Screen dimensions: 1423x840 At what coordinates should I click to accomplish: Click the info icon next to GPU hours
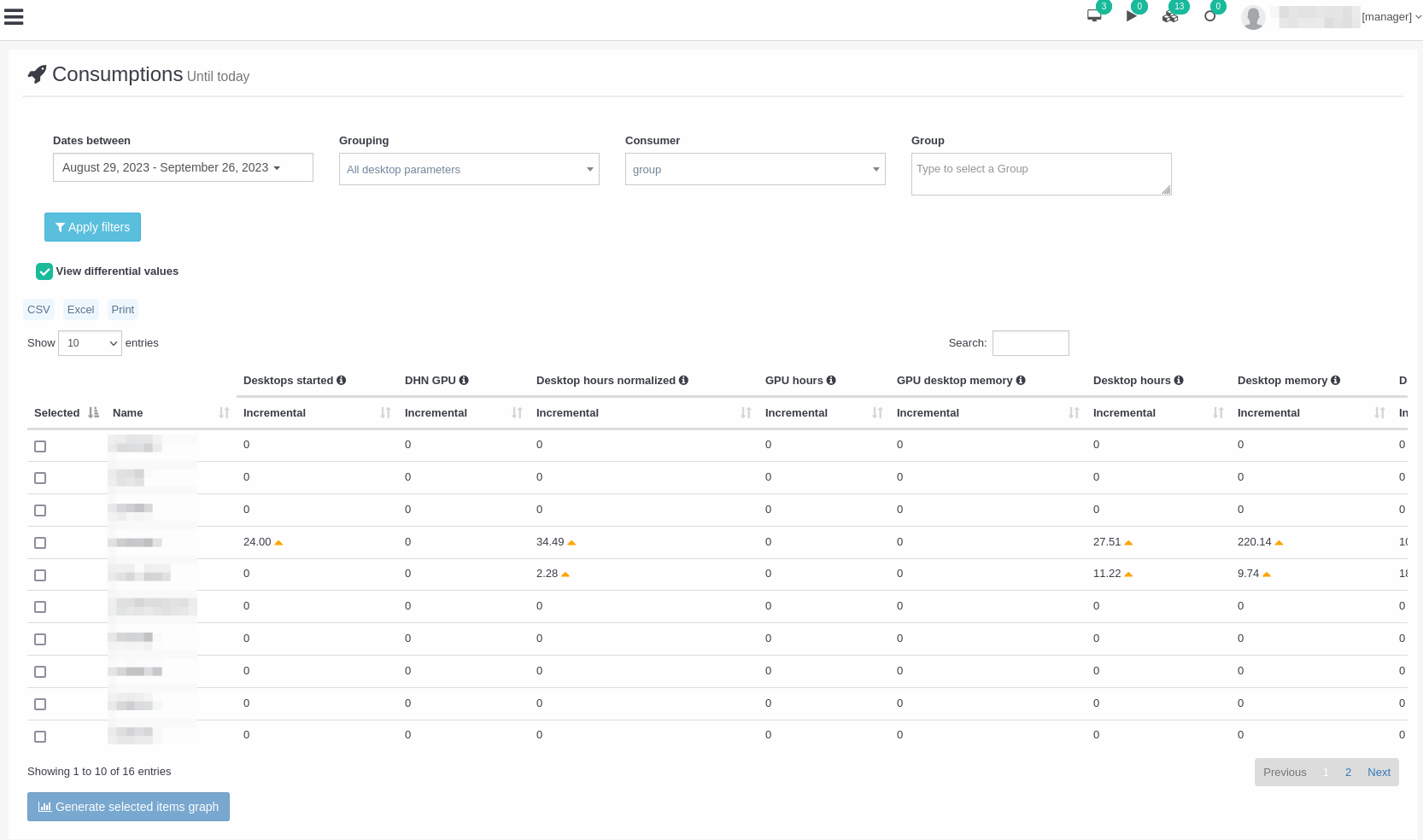pos(831,381)
